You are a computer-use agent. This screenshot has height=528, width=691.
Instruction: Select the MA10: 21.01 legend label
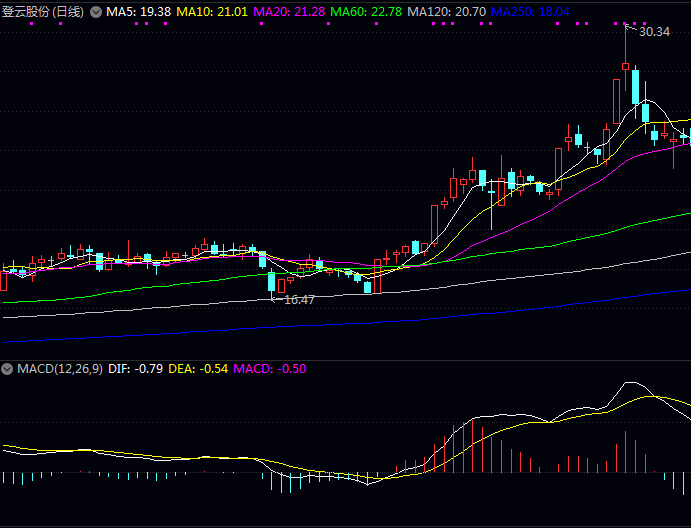[x=211, y=12]
